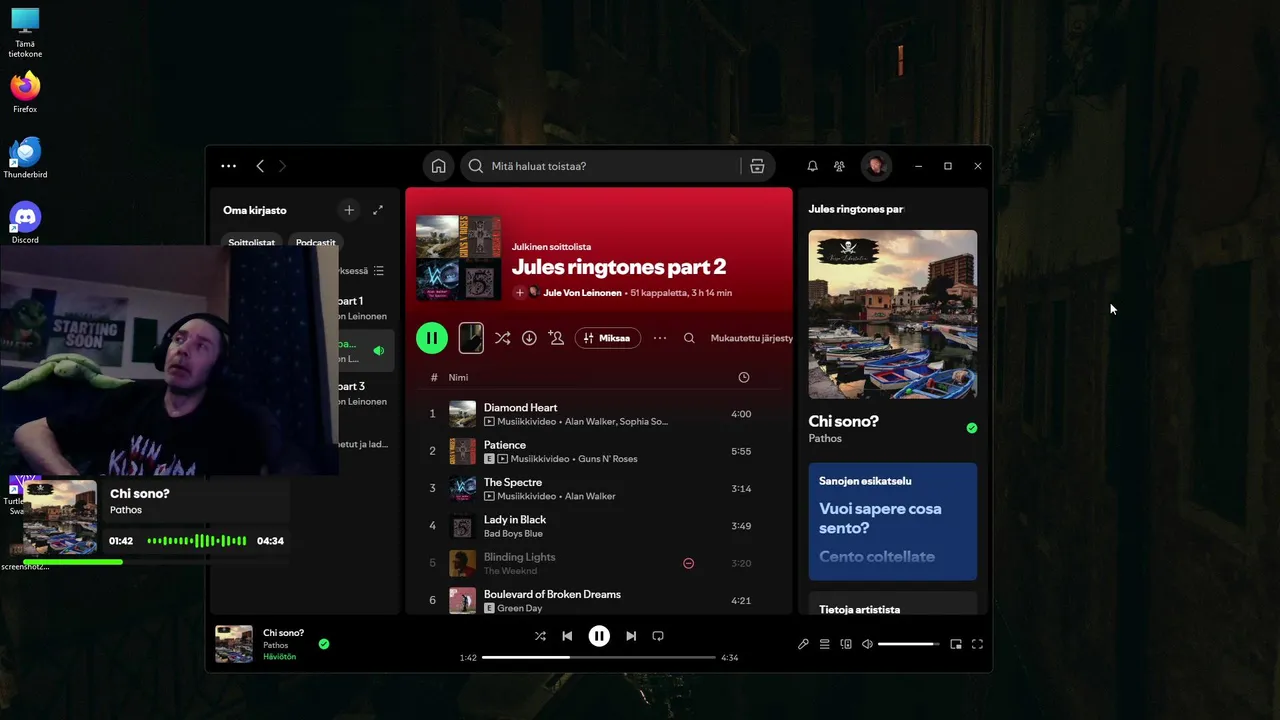Select the Blinding Lights row
Viewport: 1280px width, 720px height.
coord(599,563)
